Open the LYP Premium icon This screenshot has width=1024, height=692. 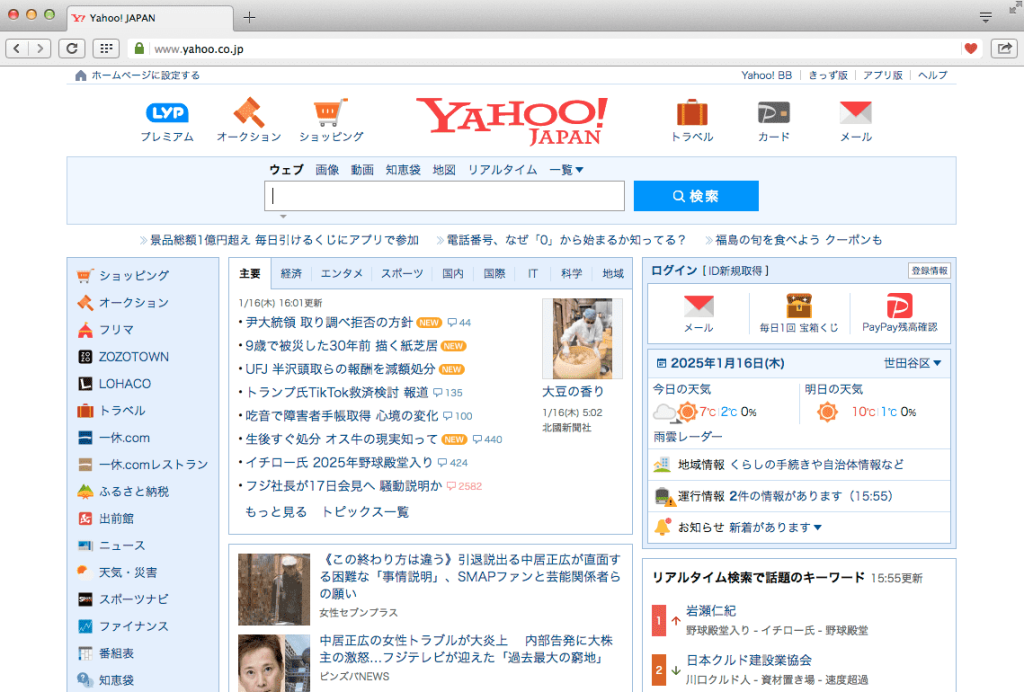167,113
